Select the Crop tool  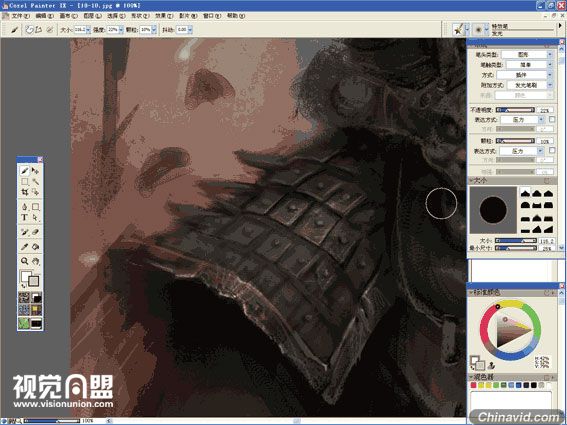pos(24,192)
